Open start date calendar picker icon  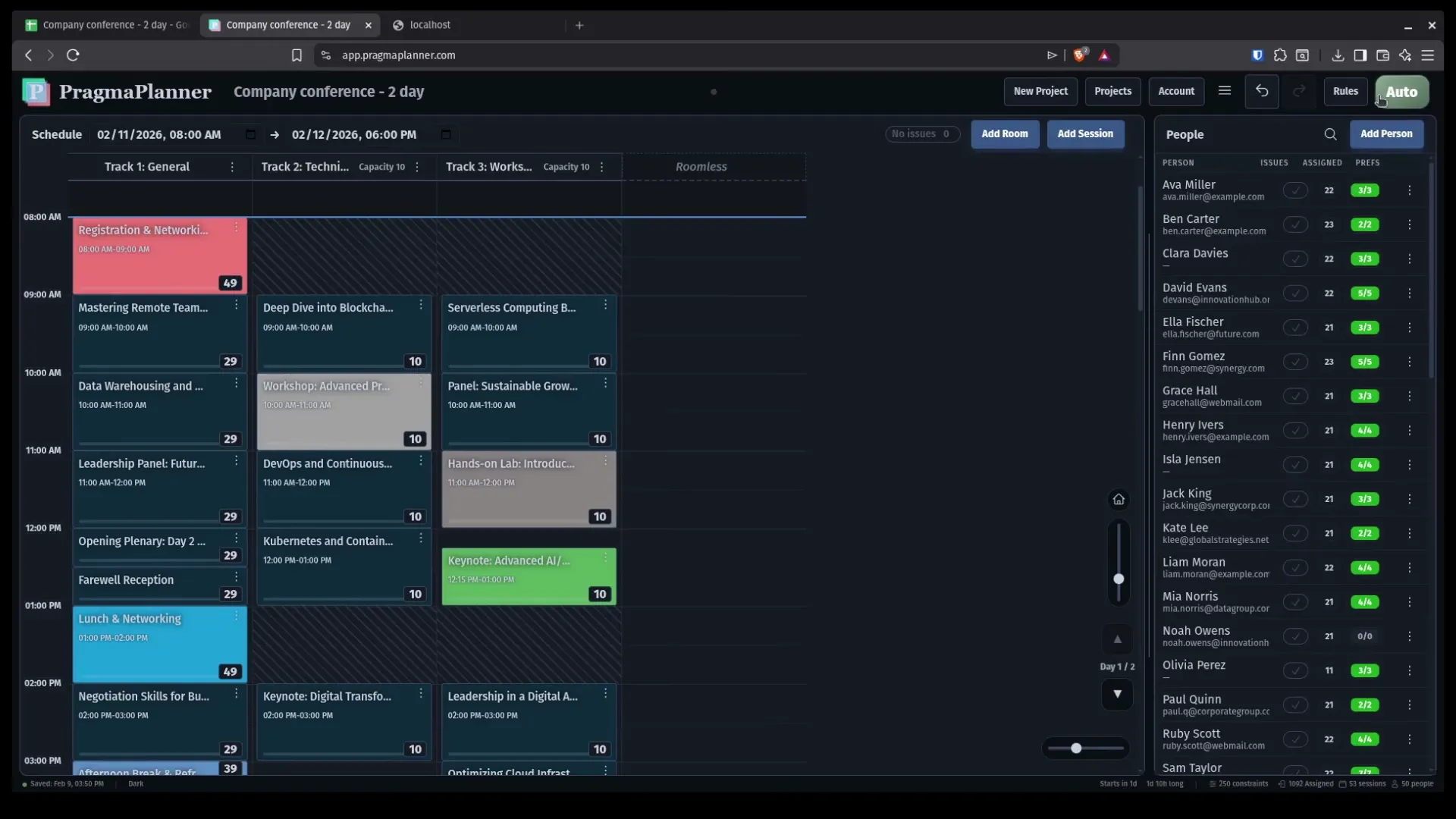(x=250, y=134)
